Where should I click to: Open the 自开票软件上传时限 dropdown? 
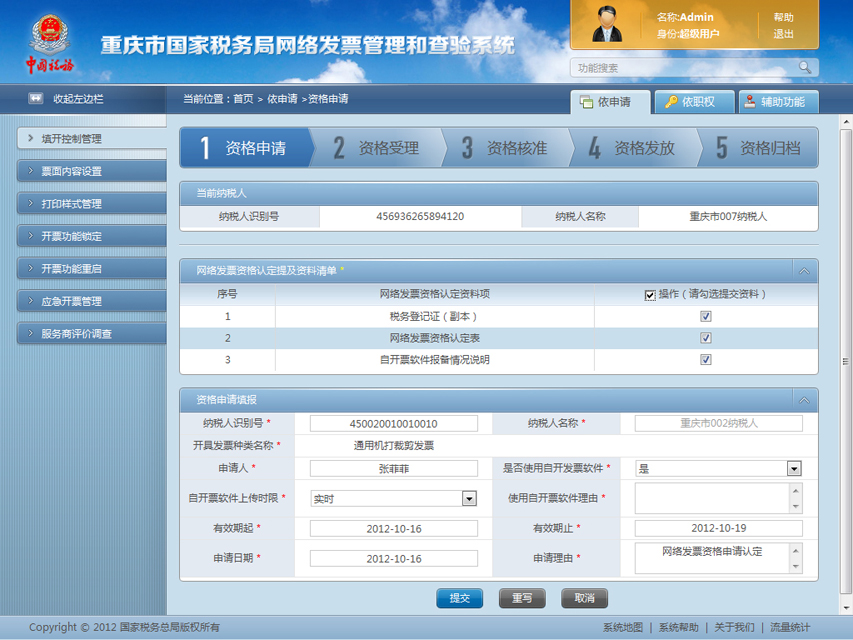click(x=469, y=499)
